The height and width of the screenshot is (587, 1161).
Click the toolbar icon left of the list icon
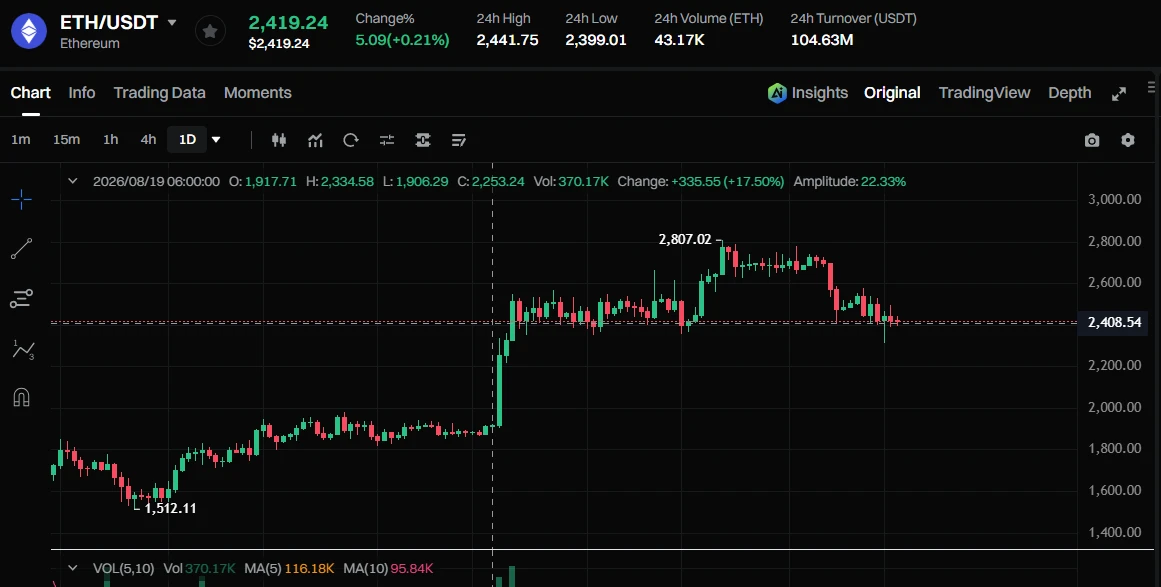[423, 140]
